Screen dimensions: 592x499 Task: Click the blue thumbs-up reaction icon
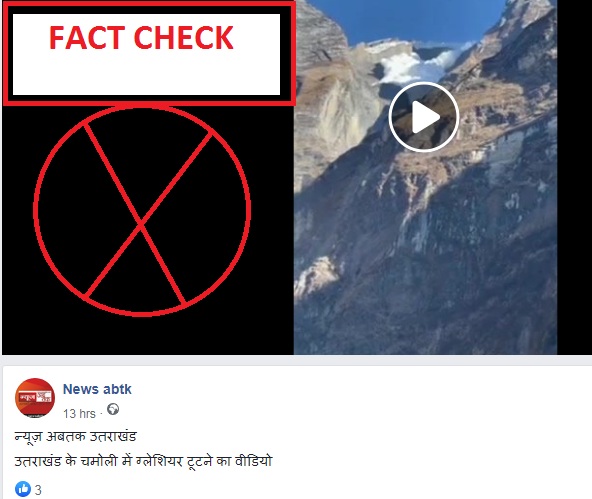click(23, 489)
